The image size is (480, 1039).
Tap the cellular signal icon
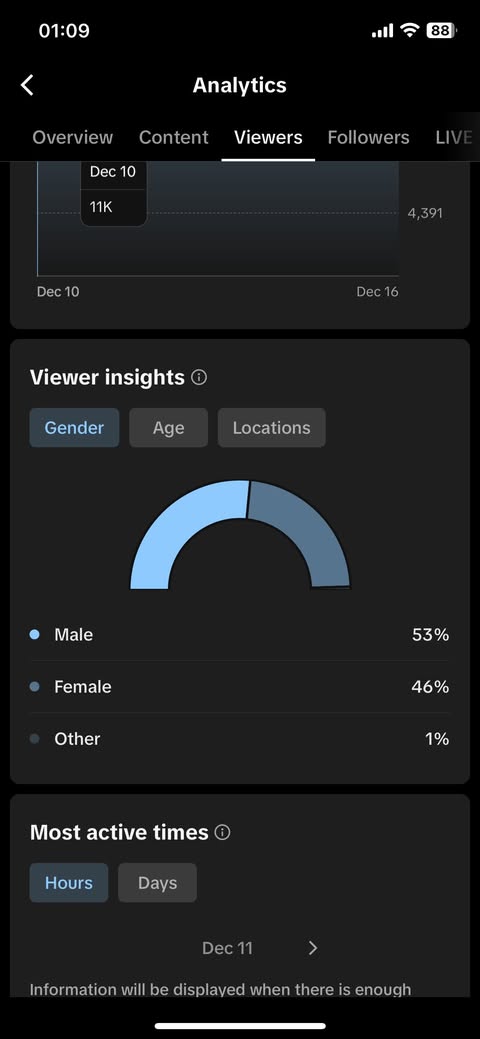[383, 31]
